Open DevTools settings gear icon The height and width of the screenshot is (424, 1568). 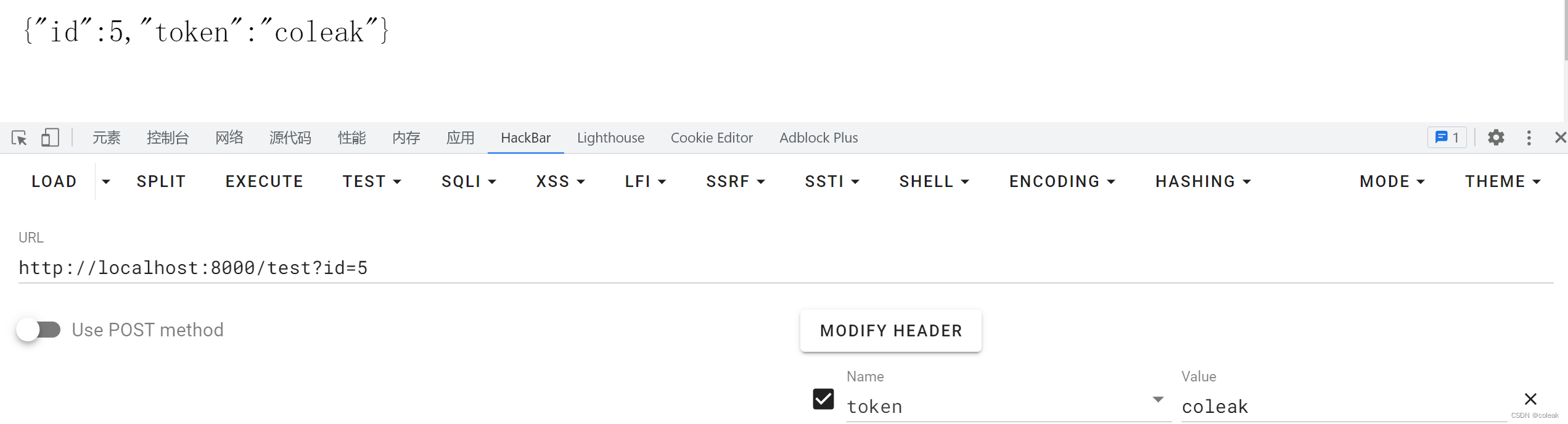pyautogui.click(x=1496, y=138)
